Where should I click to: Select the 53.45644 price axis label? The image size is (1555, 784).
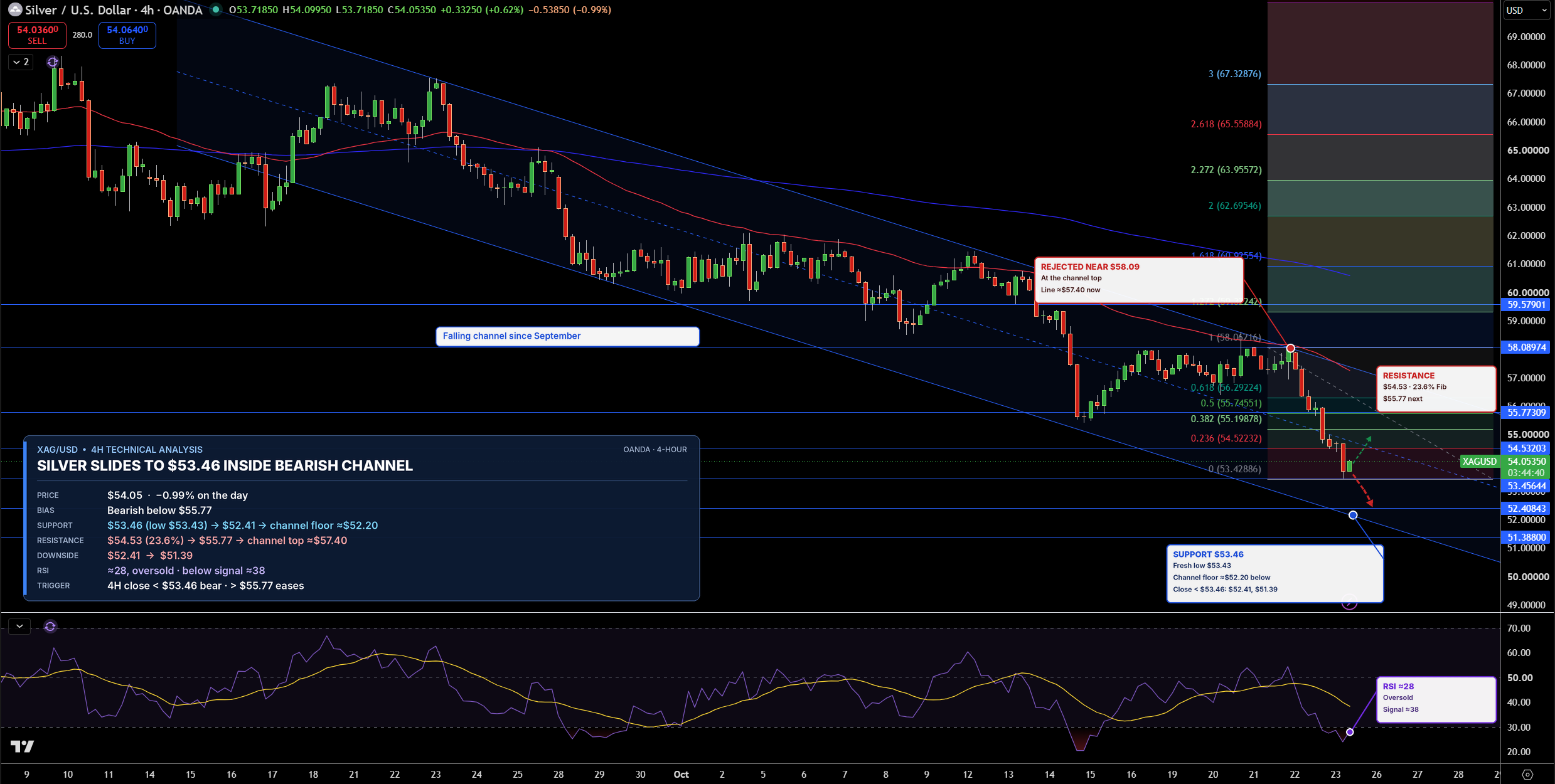click(1526, 486)
